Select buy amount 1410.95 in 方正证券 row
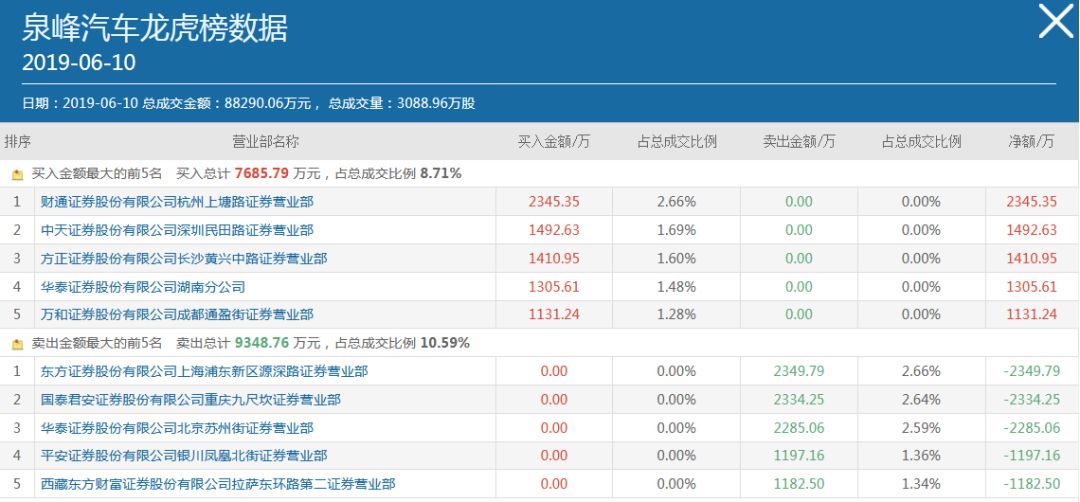The image size is (1080, 502). click(554, 258)
